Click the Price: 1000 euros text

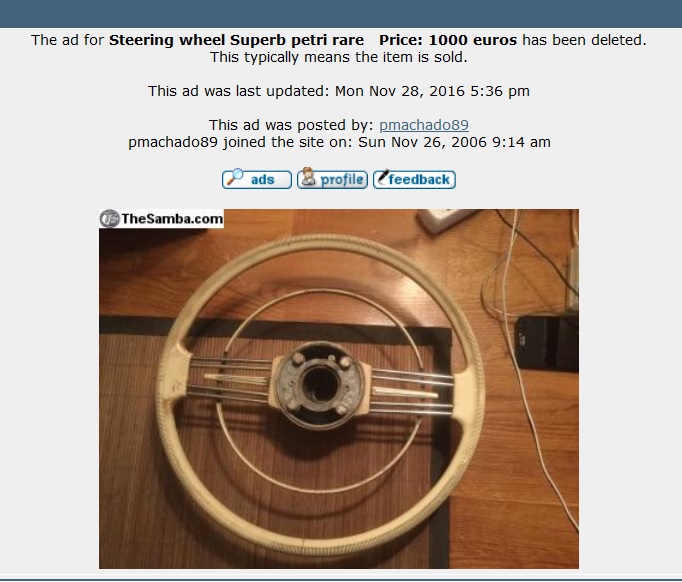(448, 40)
